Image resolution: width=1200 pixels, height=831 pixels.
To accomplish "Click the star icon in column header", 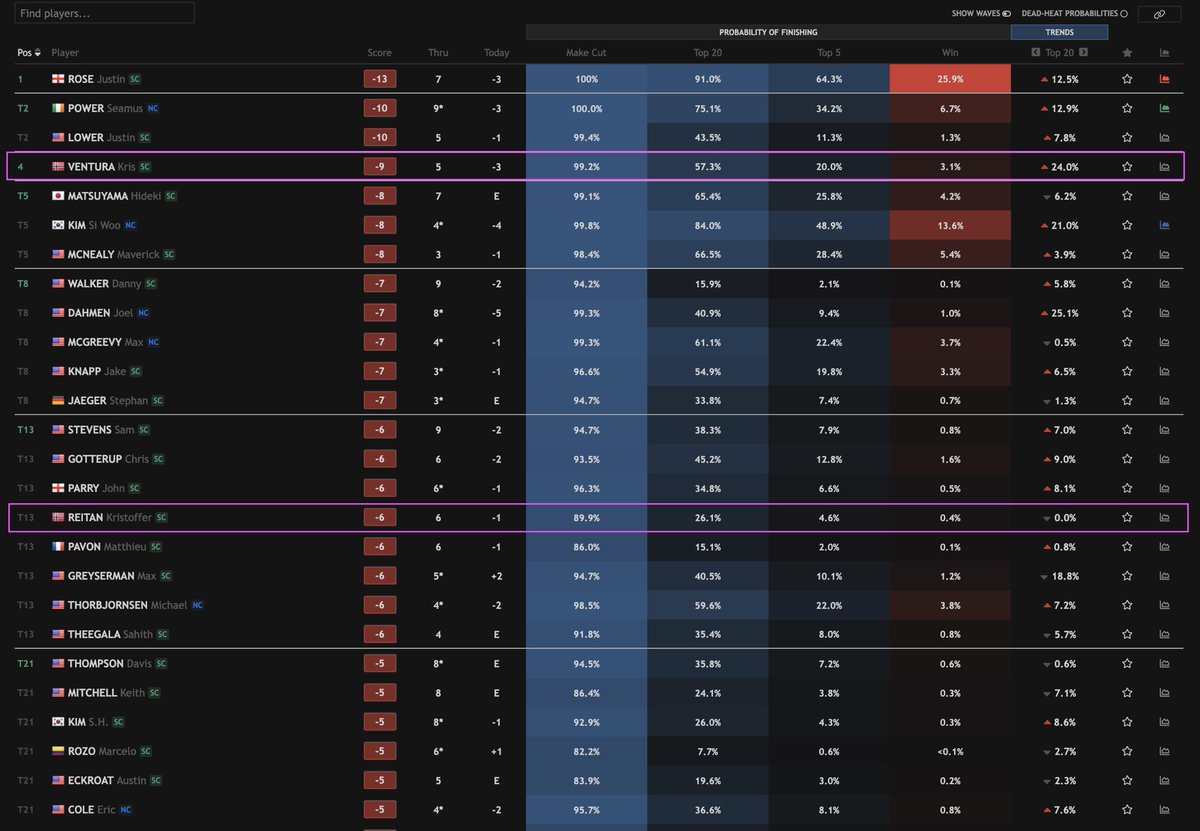I will [x=1127, y=53].
